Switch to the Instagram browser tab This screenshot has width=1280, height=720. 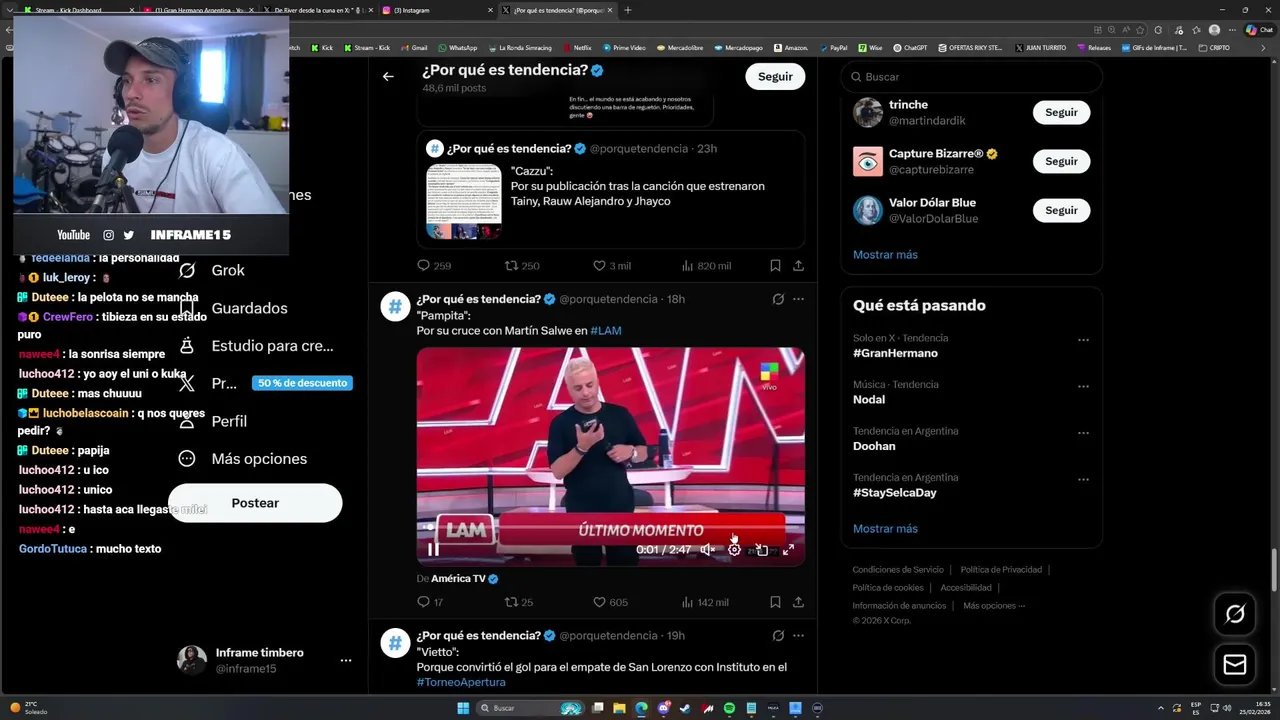tap(435, 10)
